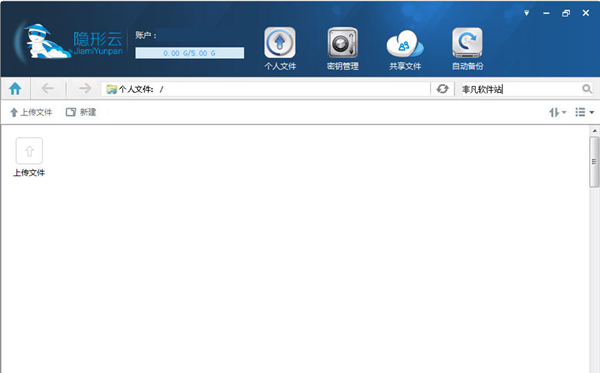Navigate back with the left arrow
The width and height of the screenshot is (600, 373).
click(47, 89)
